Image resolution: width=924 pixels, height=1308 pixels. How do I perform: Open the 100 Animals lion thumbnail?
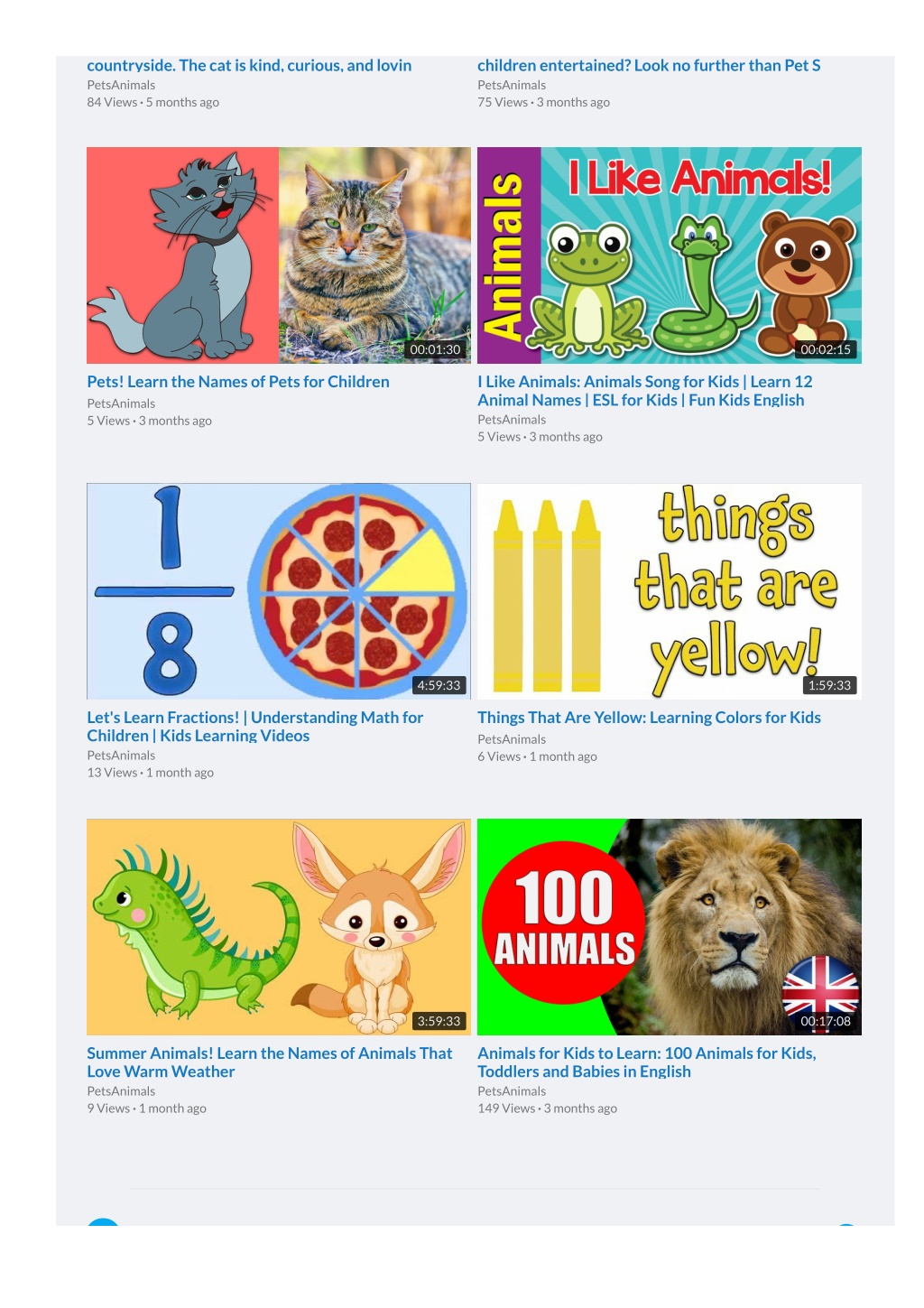click(x=670, y=927)
